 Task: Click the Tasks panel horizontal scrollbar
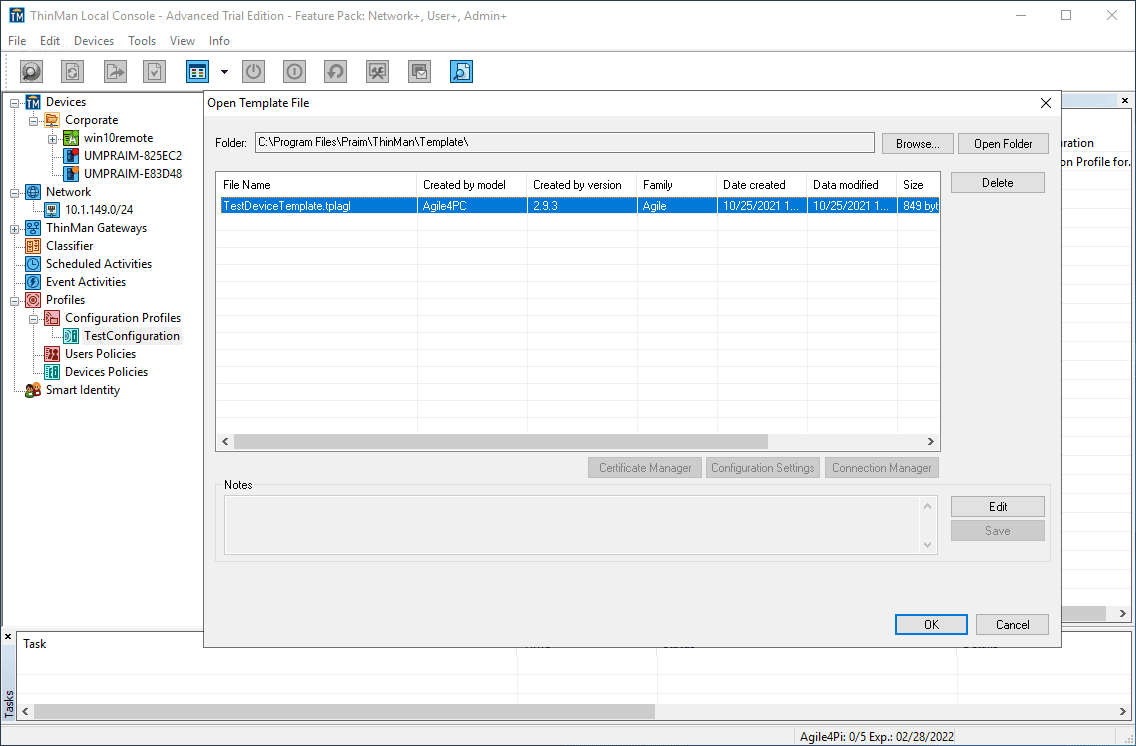click(344, 712)
